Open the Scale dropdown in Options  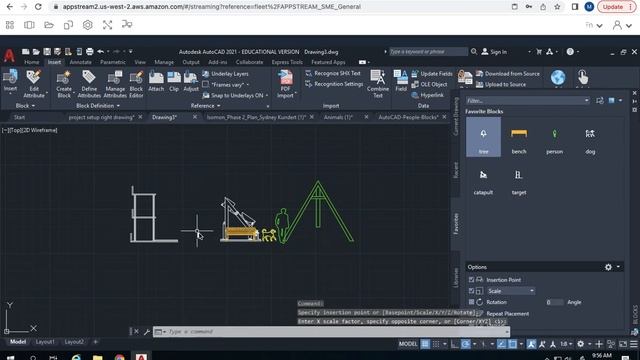511,291
